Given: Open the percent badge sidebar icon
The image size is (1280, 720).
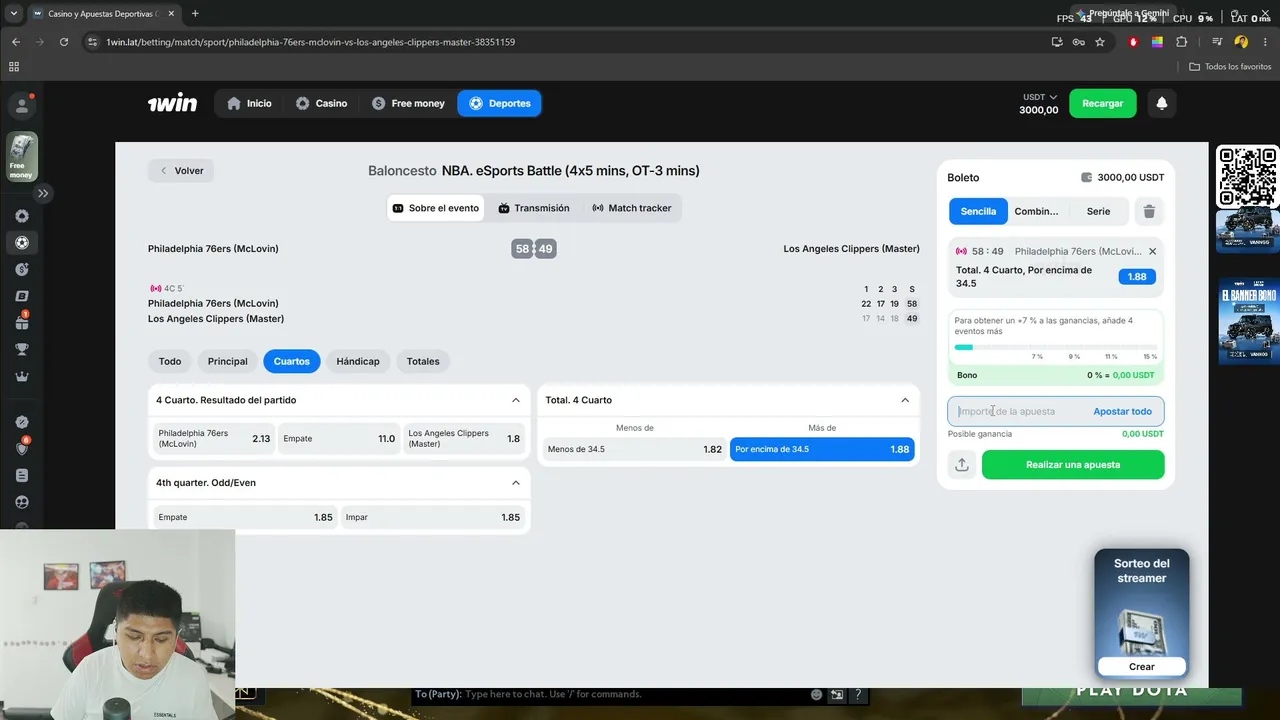Looking at the screenshot, I should [x=22, y=422].
